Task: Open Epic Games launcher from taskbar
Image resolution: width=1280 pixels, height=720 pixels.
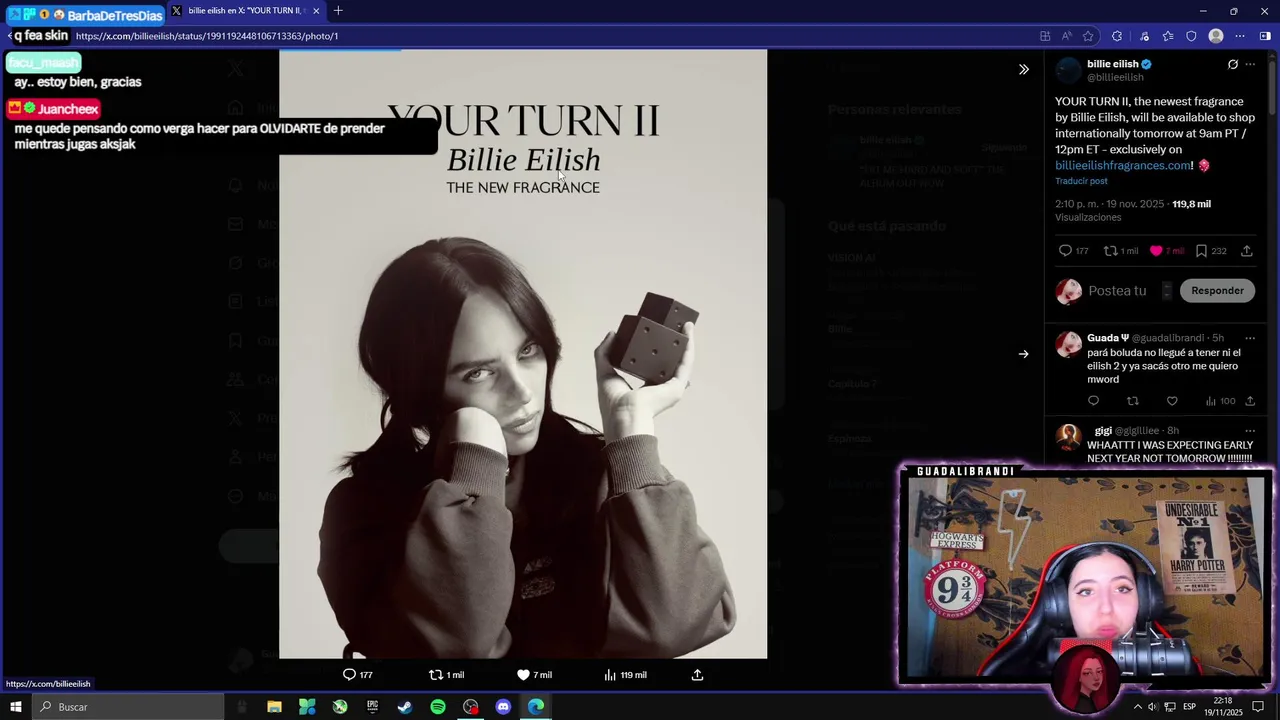Action: (x=373, y=707)
